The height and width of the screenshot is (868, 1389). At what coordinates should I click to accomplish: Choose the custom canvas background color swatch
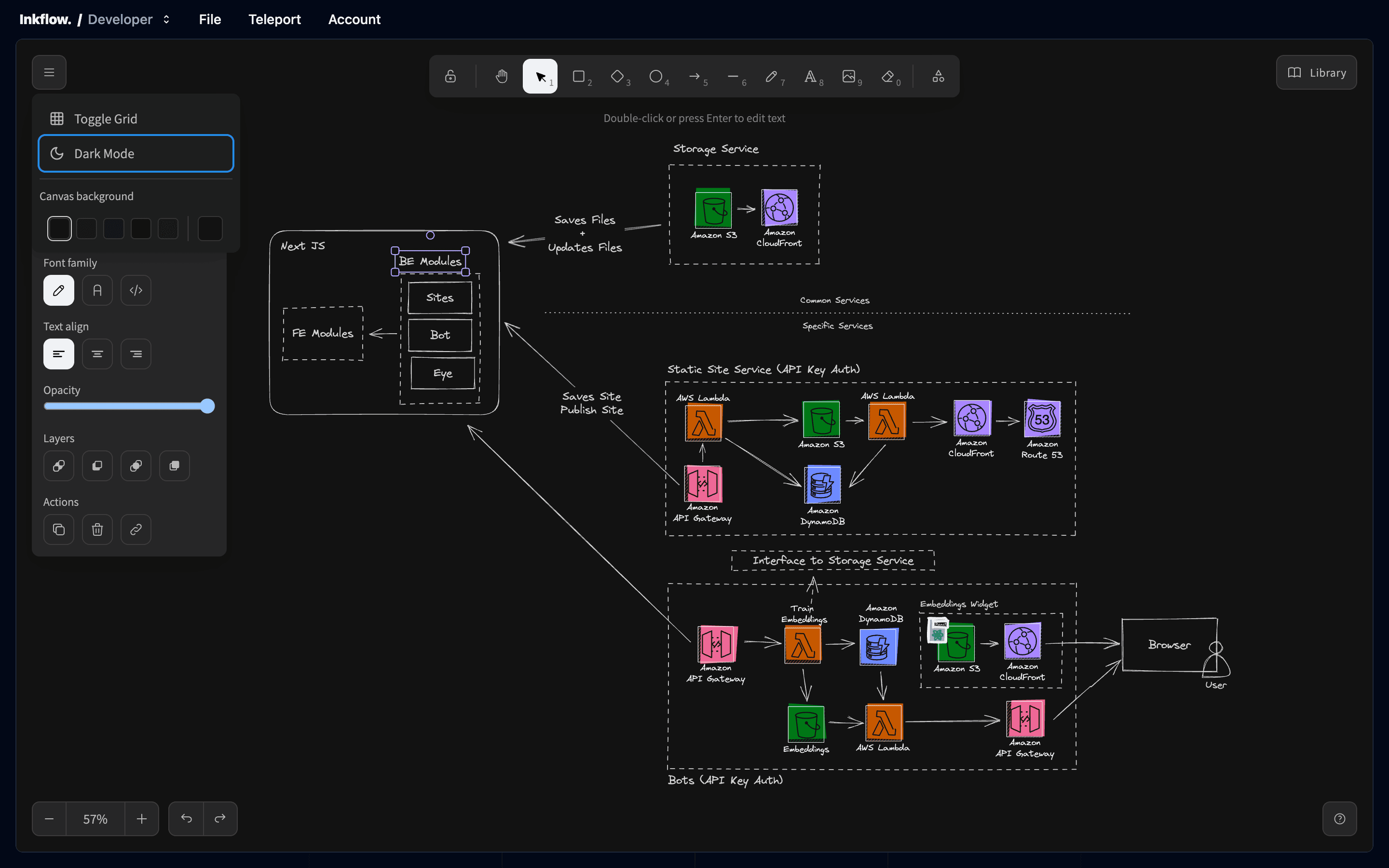click(210, 229)
